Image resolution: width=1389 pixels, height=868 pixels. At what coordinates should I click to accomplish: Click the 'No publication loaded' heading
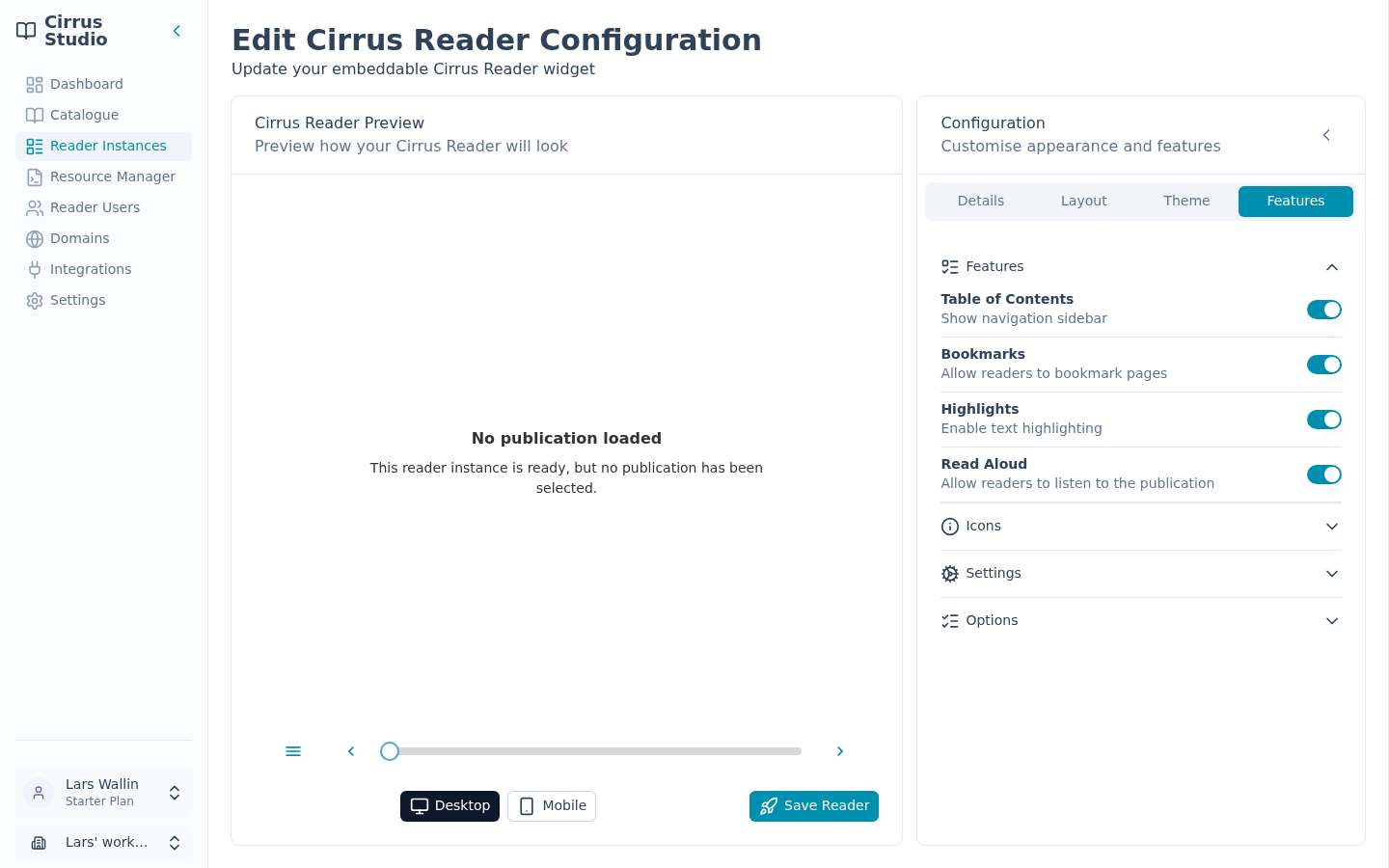pos(566,438)
